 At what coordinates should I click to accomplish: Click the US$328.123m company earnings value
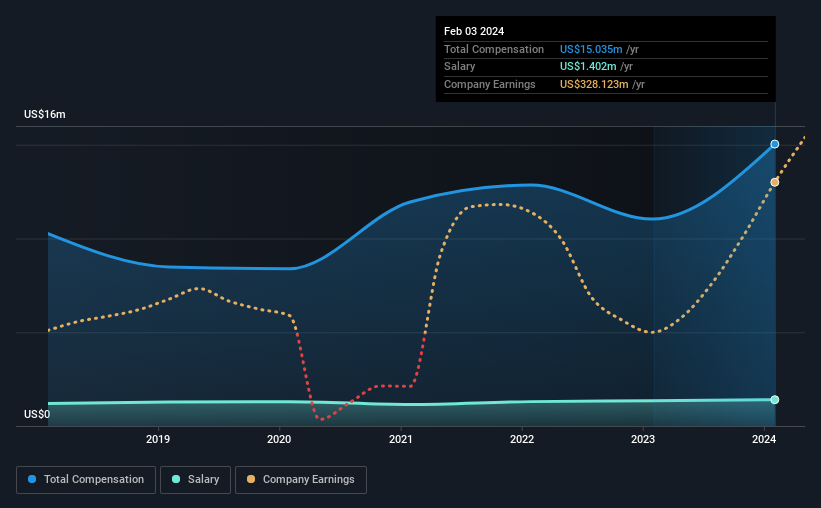594,84
